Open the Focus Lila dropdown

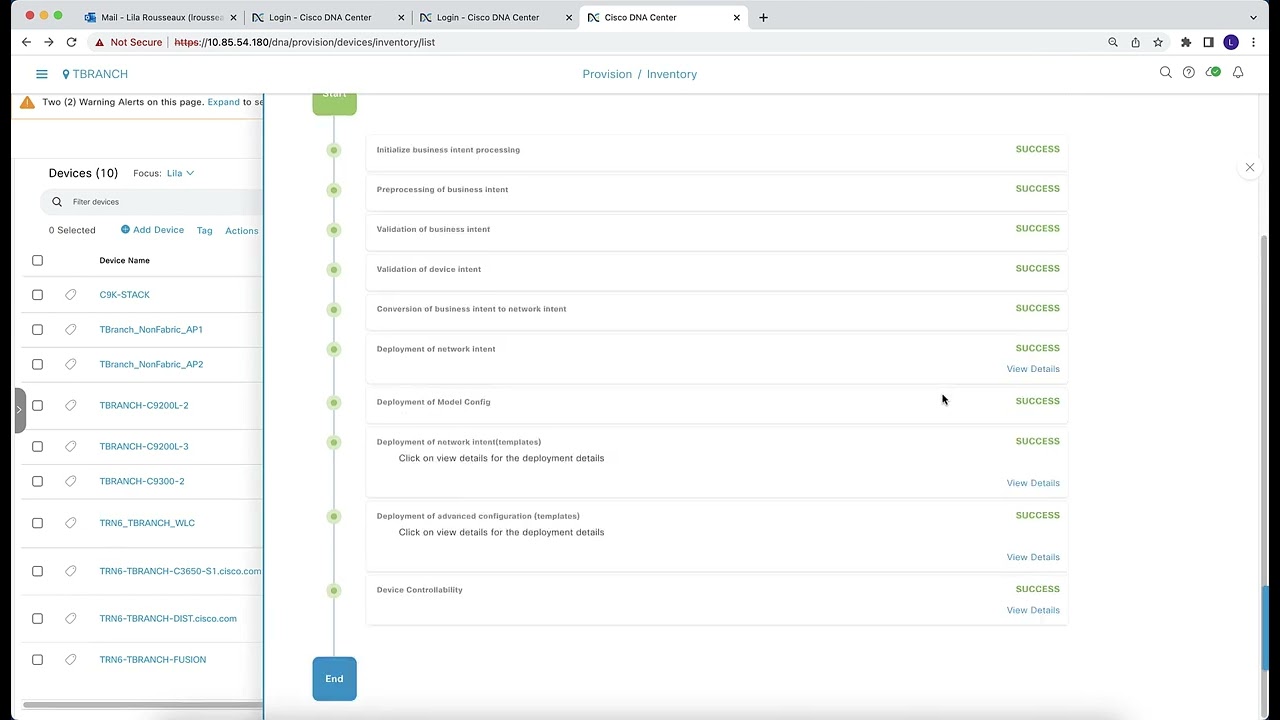[180, 173]
